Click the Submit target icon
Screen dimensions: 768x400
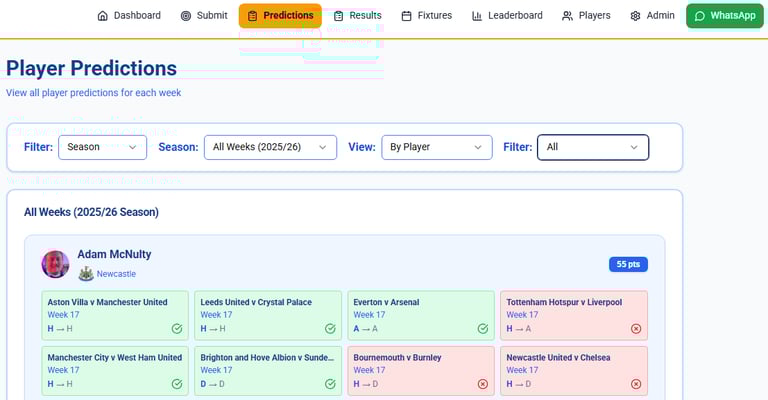(186, 16)
